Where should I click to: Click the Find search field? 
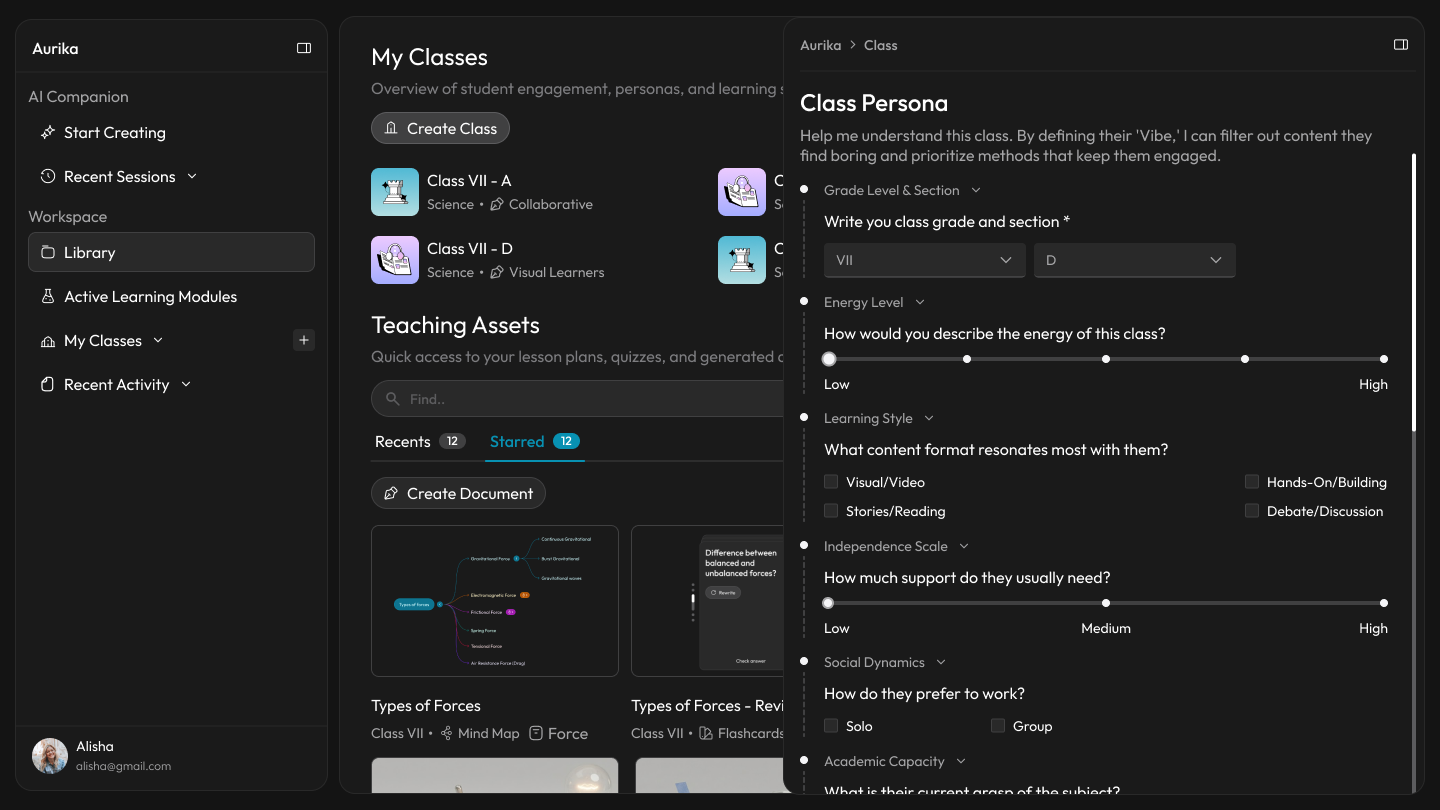tap(590, 399)
